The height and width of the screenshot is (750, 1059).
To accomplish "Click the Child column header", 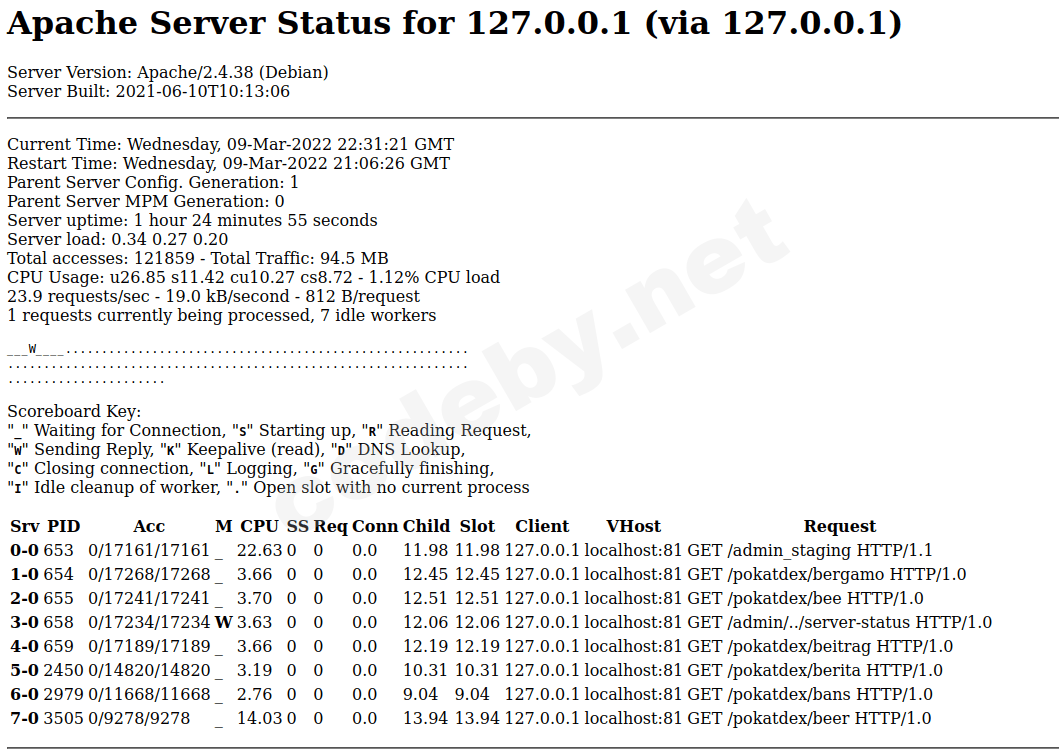I will pos(426,526).
